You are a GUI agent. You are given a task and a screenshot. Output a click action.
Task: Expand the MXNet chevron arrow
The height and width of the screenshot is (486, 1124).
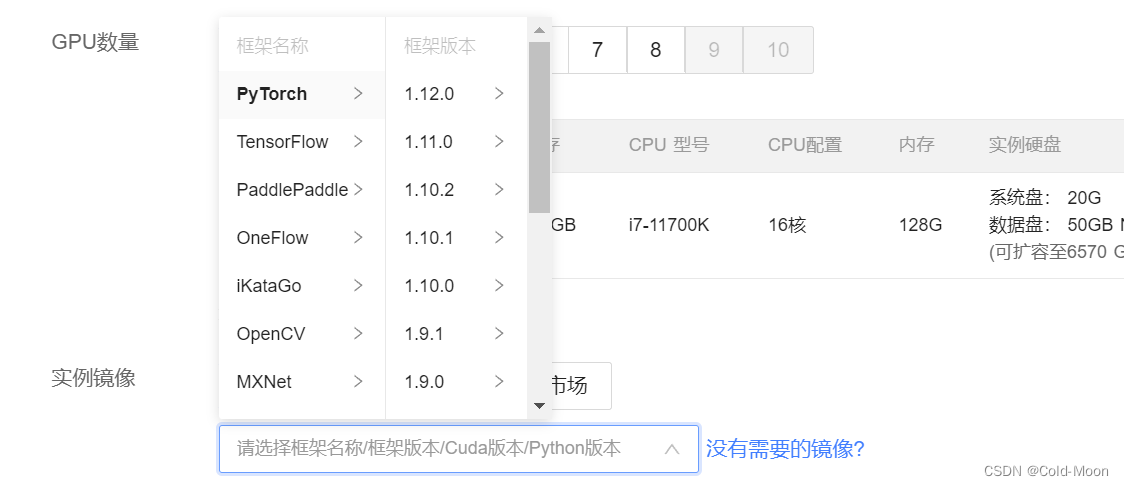pyautogui.click(x=358, y=382)
